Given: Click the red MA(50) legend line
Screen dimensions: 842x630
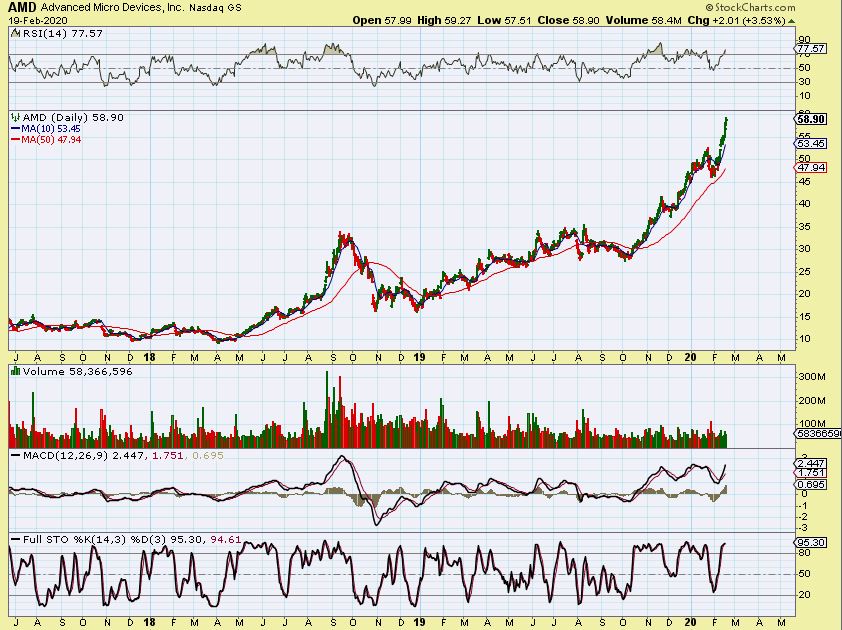Looking at the screenshot, I should pyautogui.click(x=16, y=140).
